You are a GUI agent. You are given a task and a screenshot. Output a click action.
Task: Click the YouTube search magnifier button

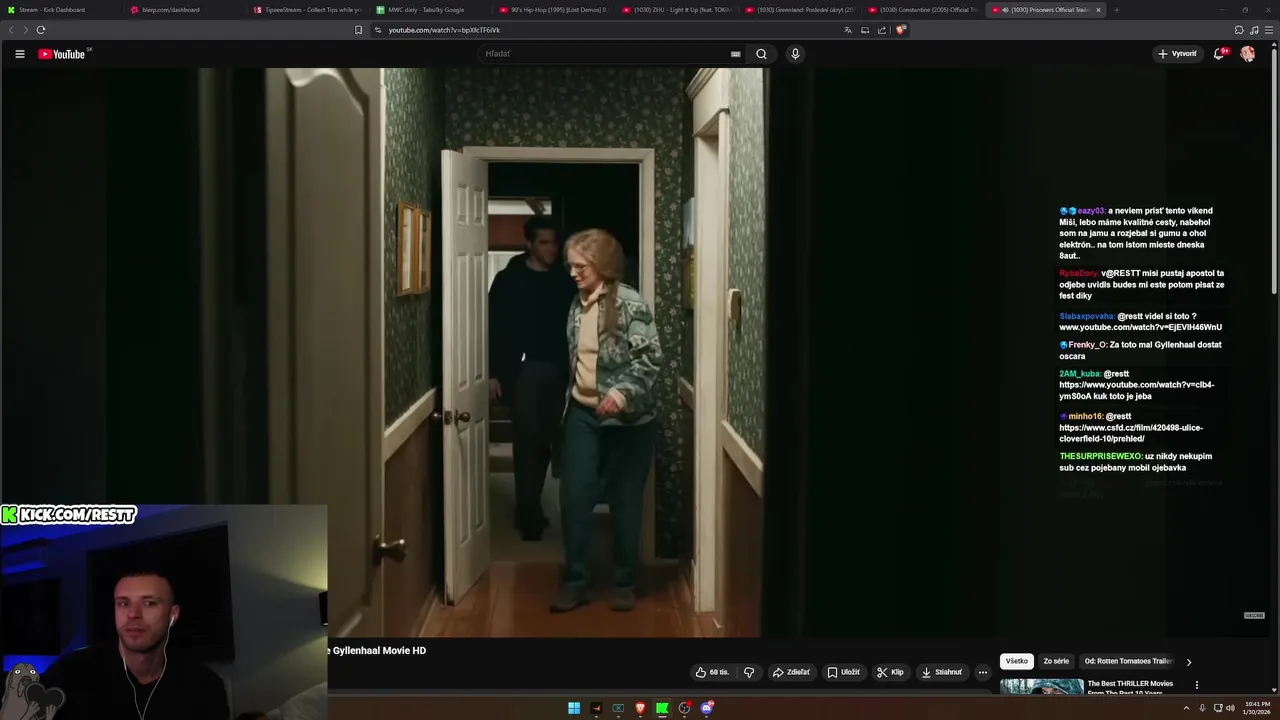(761, 54)
